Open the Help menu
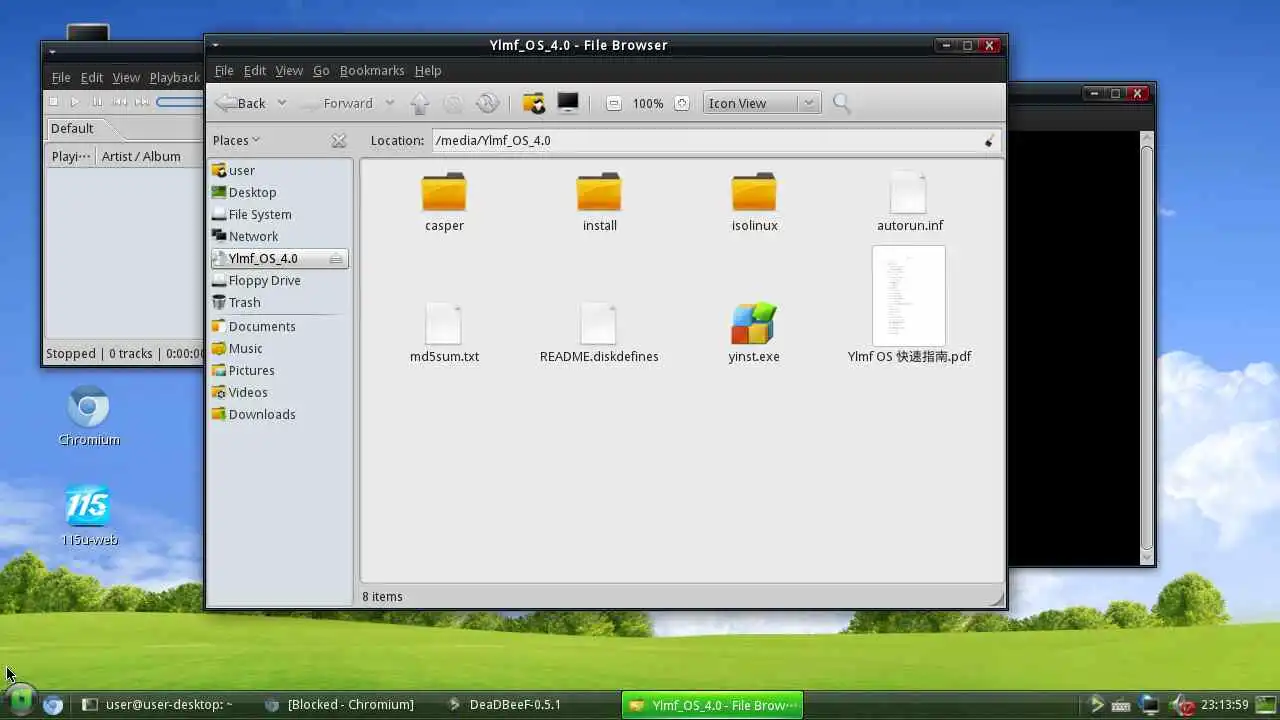This screenshot has width=1280, height=720. coord(428,71)
